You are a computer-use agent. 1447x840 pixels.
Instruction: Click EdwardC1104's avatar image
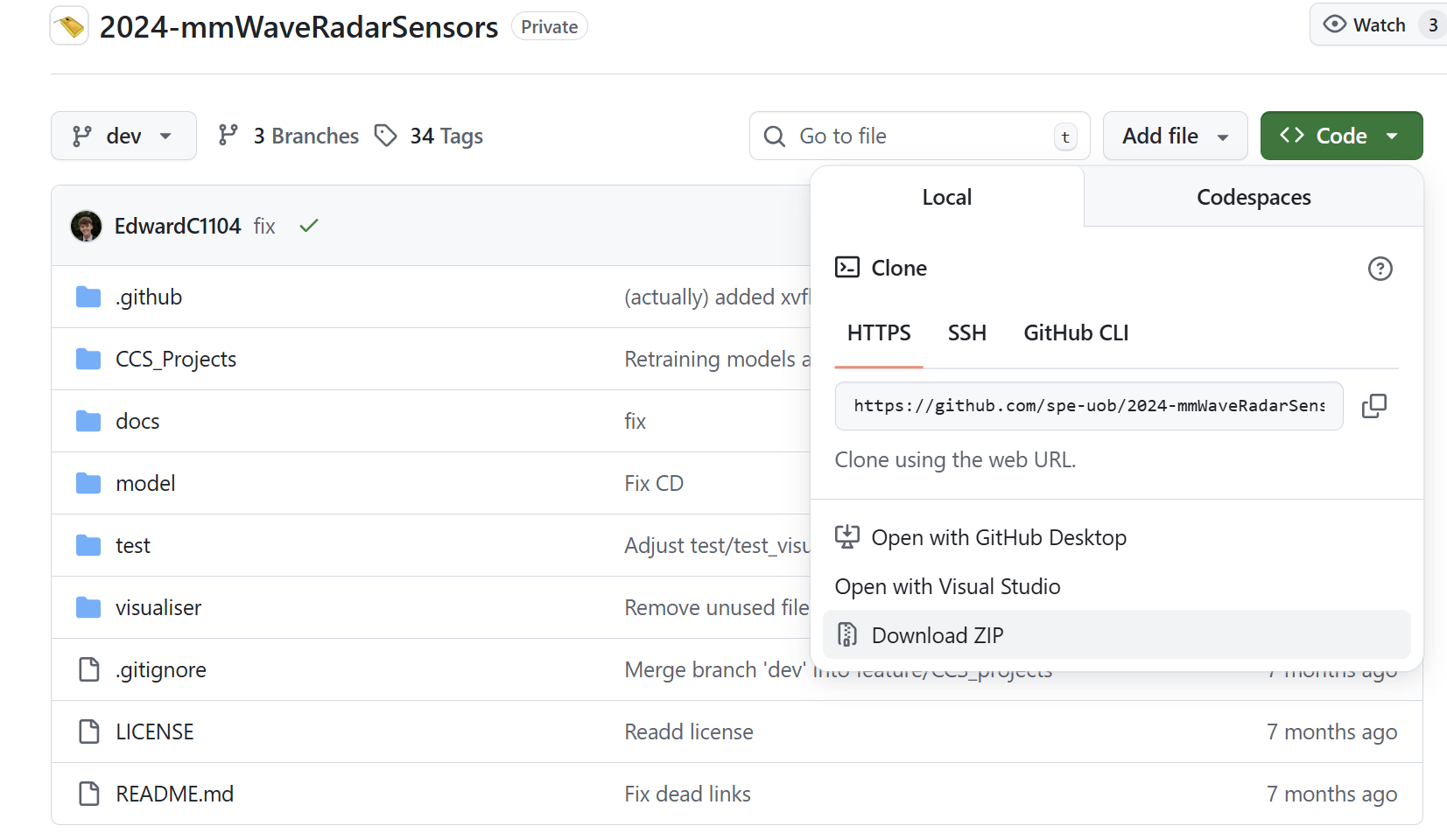click(x=86, y=226)
